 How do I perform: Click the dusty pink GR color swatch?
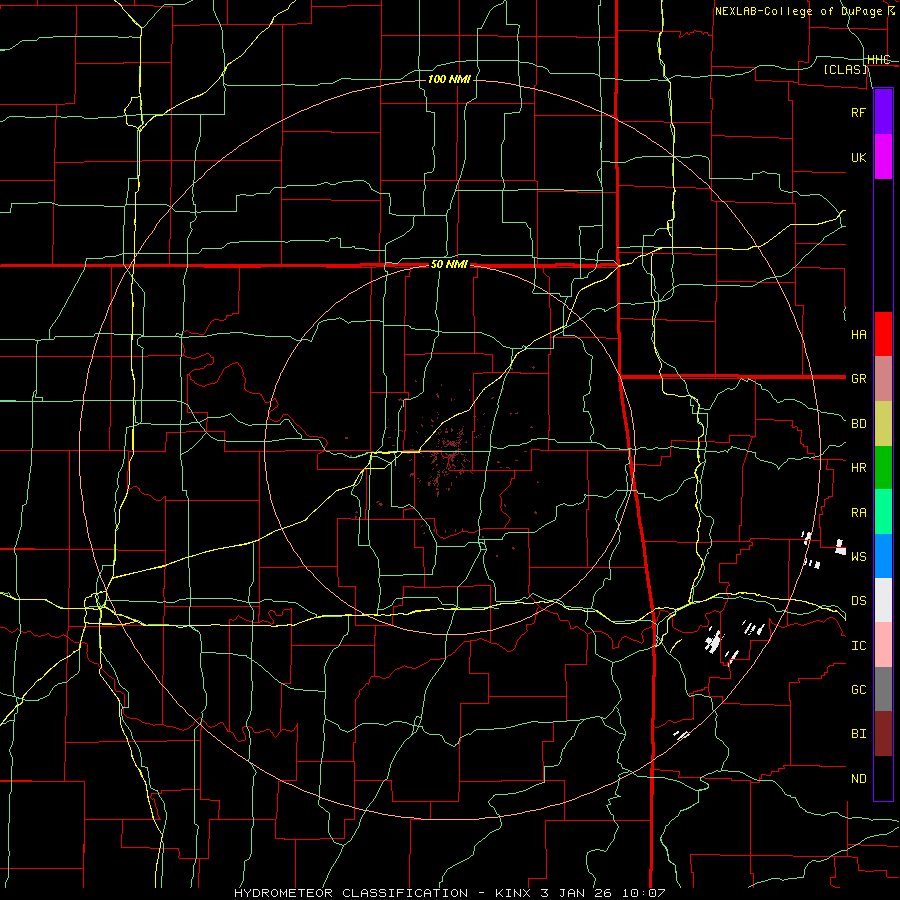[883, 379]
